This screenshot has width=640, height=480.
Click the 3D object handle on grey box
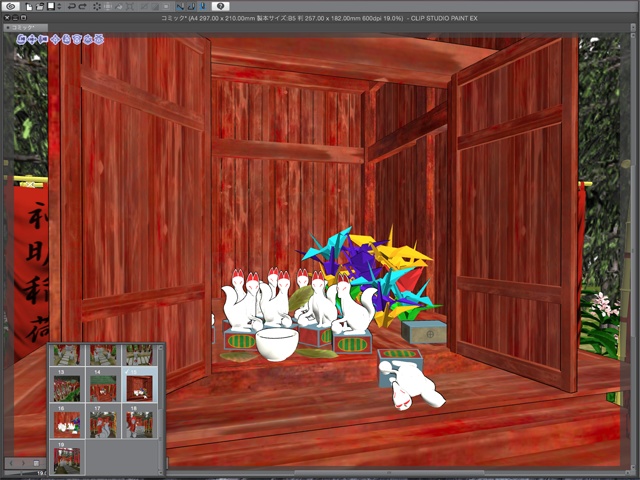point(430,334)
